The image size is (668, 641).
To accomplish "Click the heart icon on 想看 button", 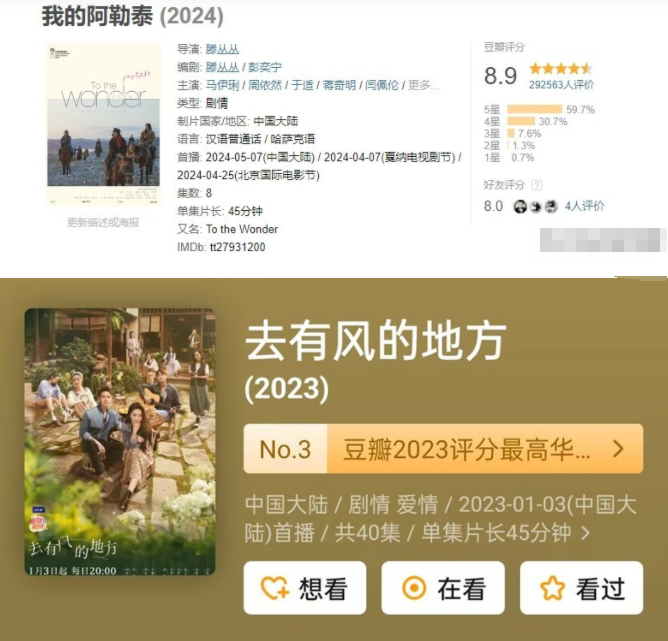I will tap(275, 588).
